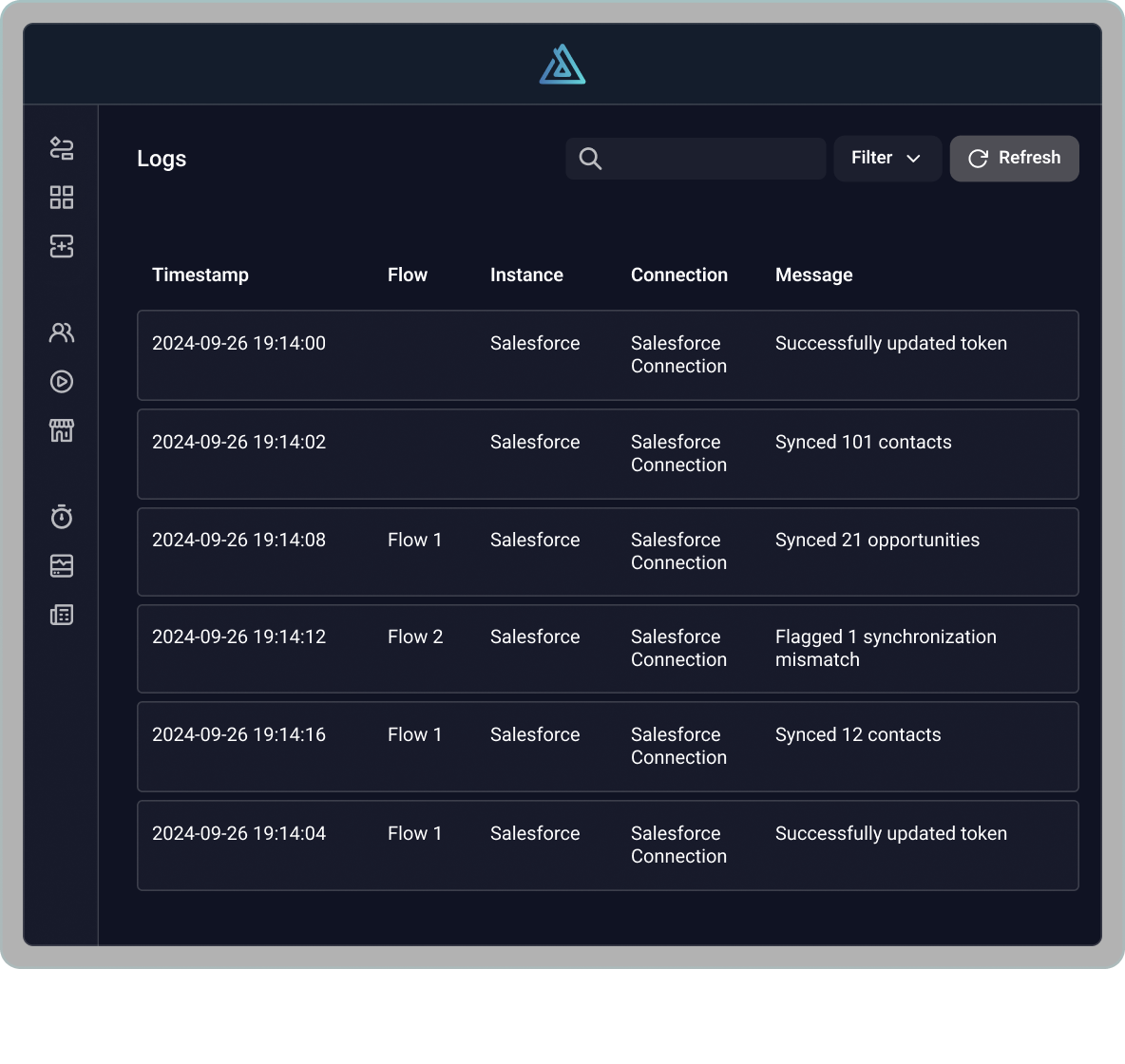Click Salesforce Connection in 19:14:12 row
Viewport: 1125px width, 1064px height.
(678, 648)
